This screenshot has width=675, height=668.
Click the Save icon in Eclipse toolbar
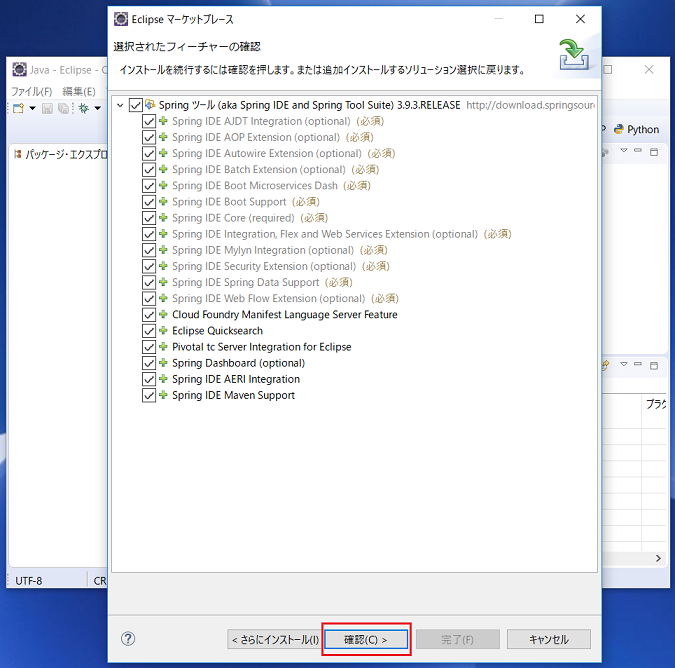47,108
